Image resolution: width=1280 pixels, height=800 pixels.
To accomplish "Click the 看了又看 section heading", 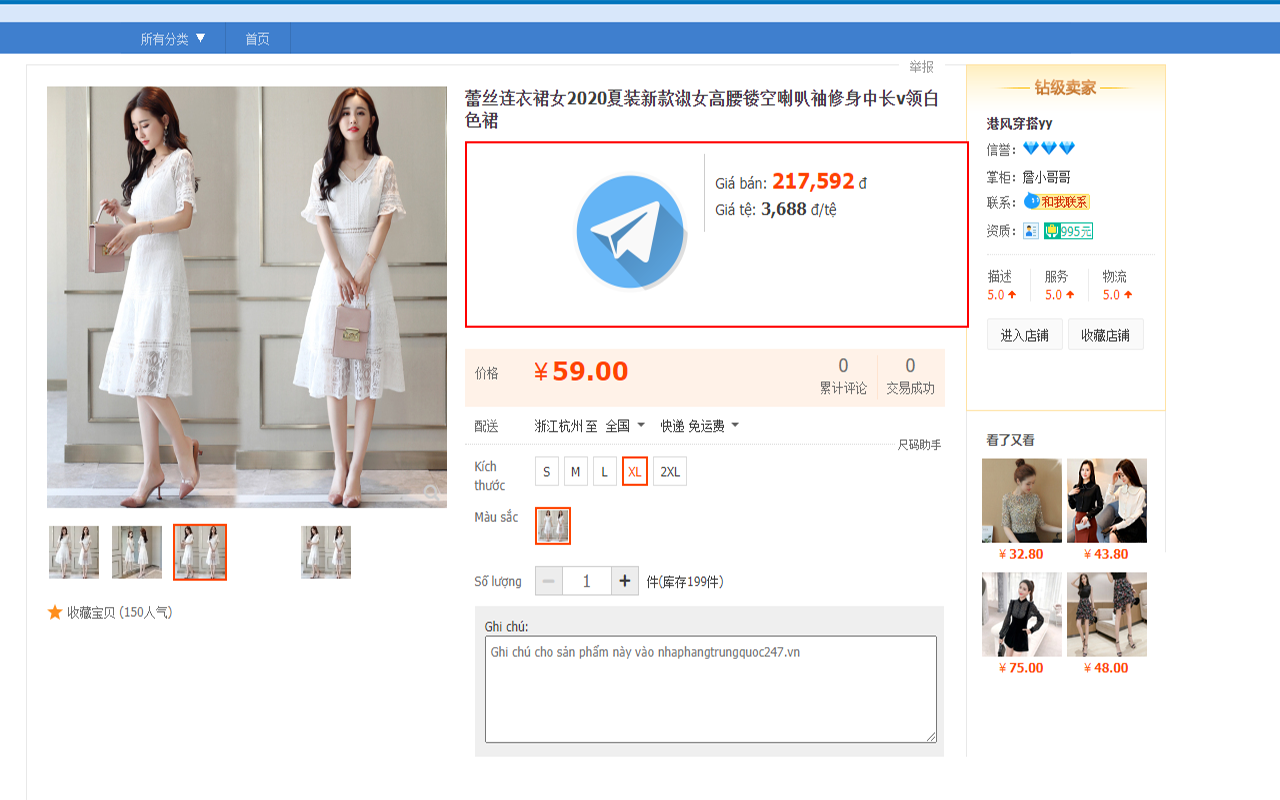I will [1010, 440].
